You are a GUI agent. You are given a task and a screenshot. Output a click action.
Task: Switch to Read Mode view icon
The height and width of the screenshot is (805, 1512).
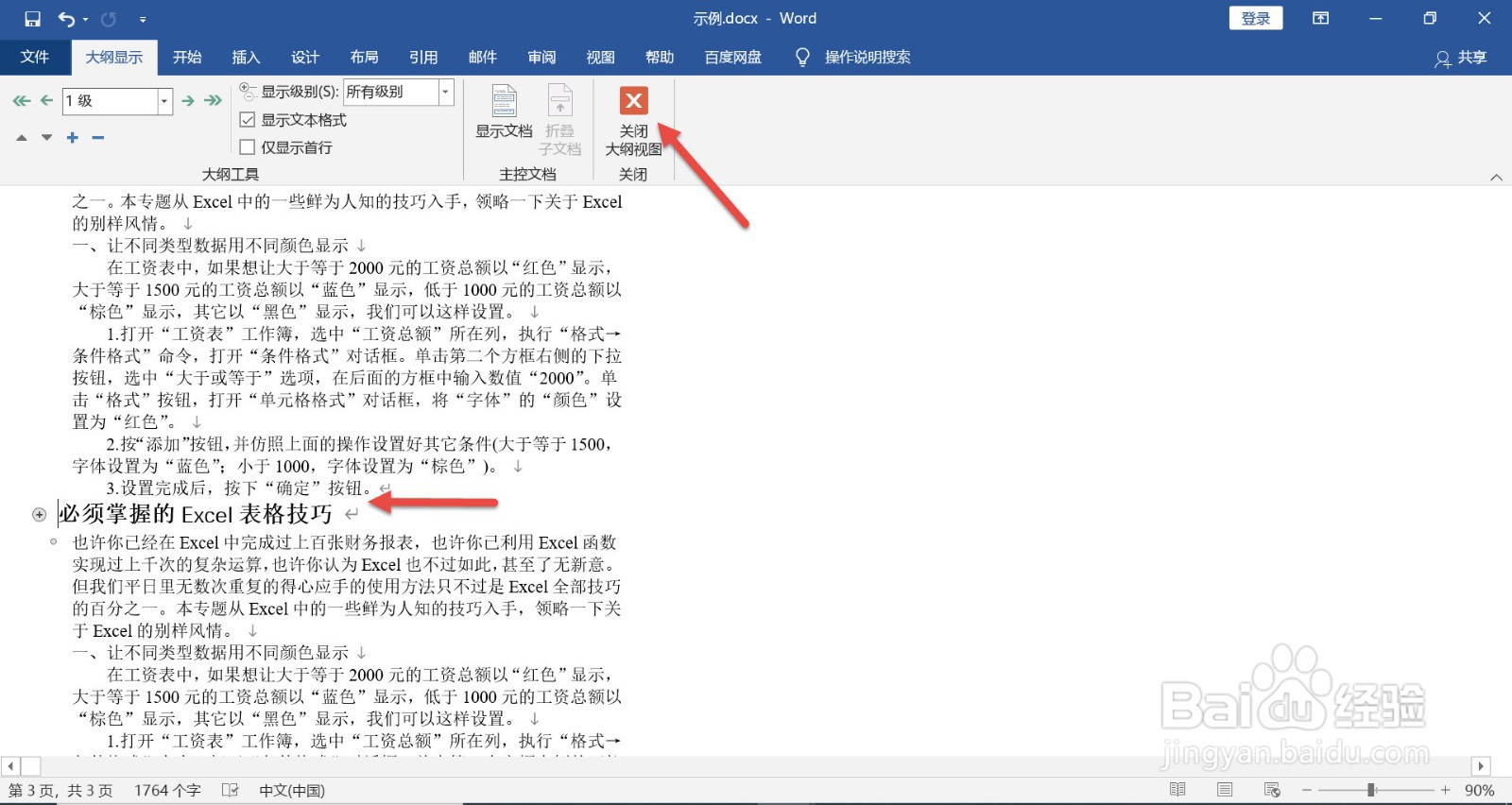pos(1177,790)
